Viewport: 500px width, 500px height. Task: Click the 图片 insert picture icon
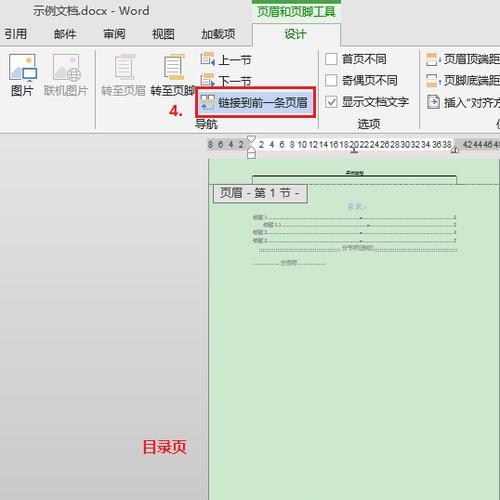click(23, 68)
